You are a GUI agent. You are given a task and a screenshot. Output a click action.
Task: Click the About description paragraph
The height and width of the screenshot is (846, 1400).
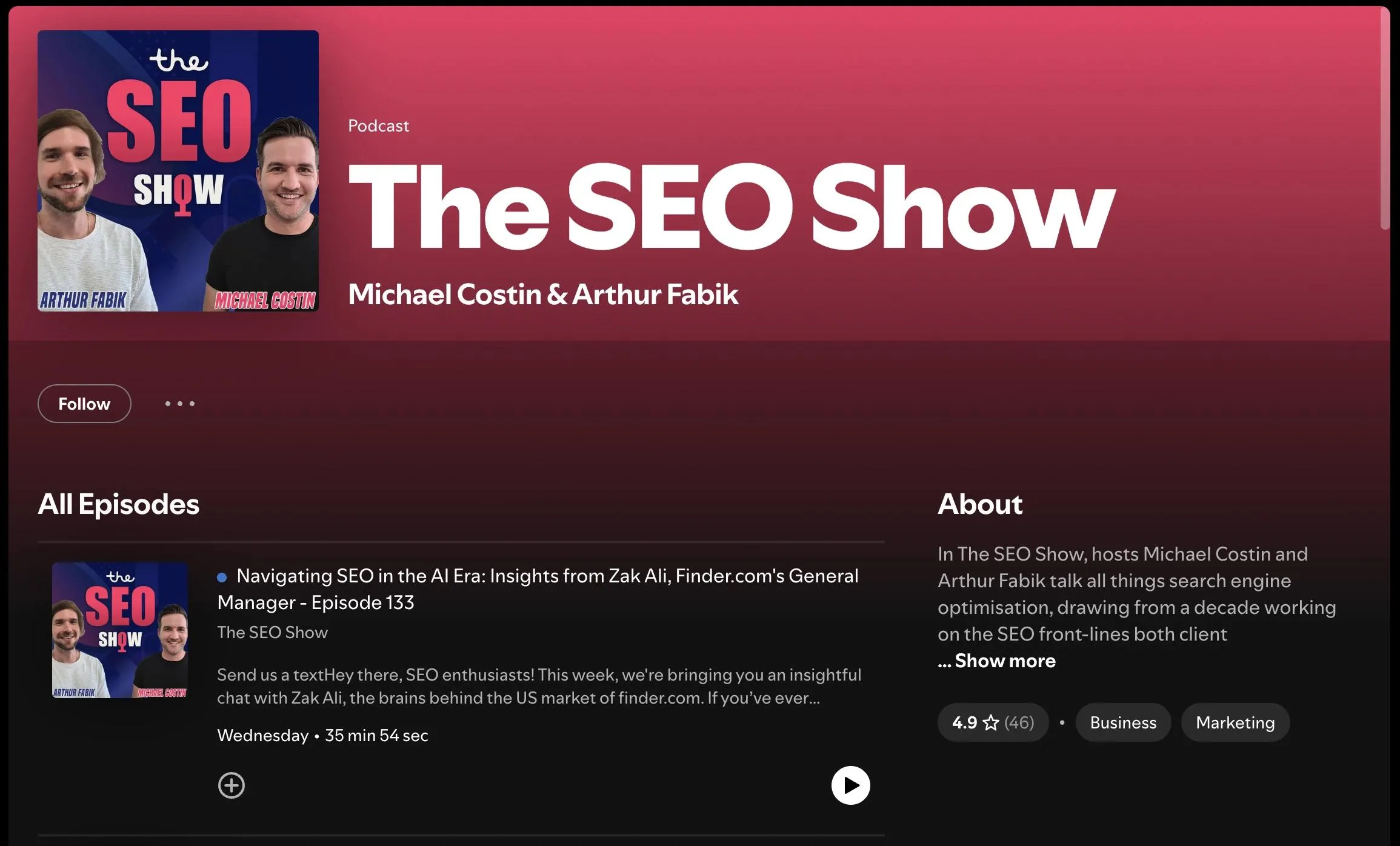1137,594
